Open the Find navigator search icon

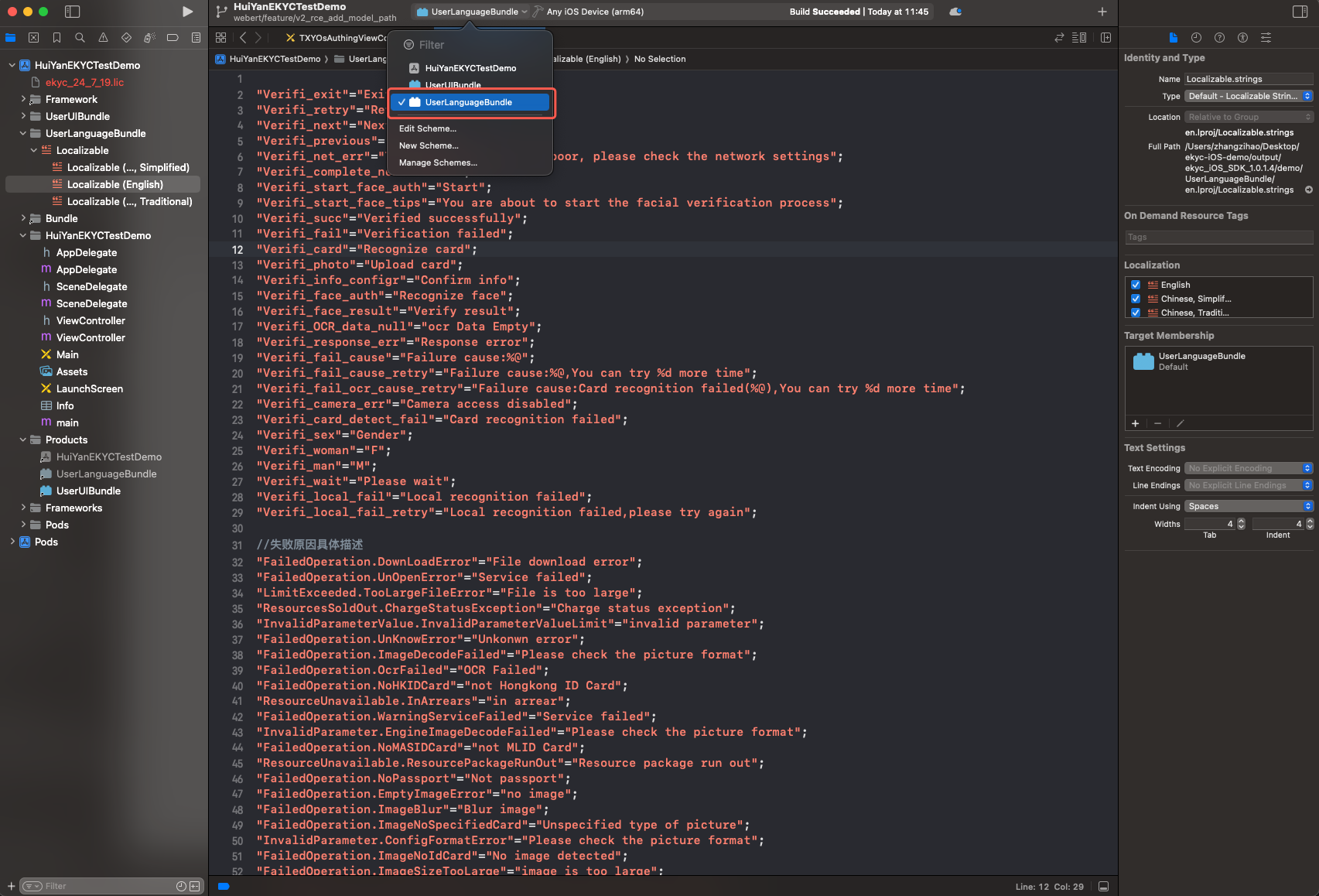coord(80,37)
